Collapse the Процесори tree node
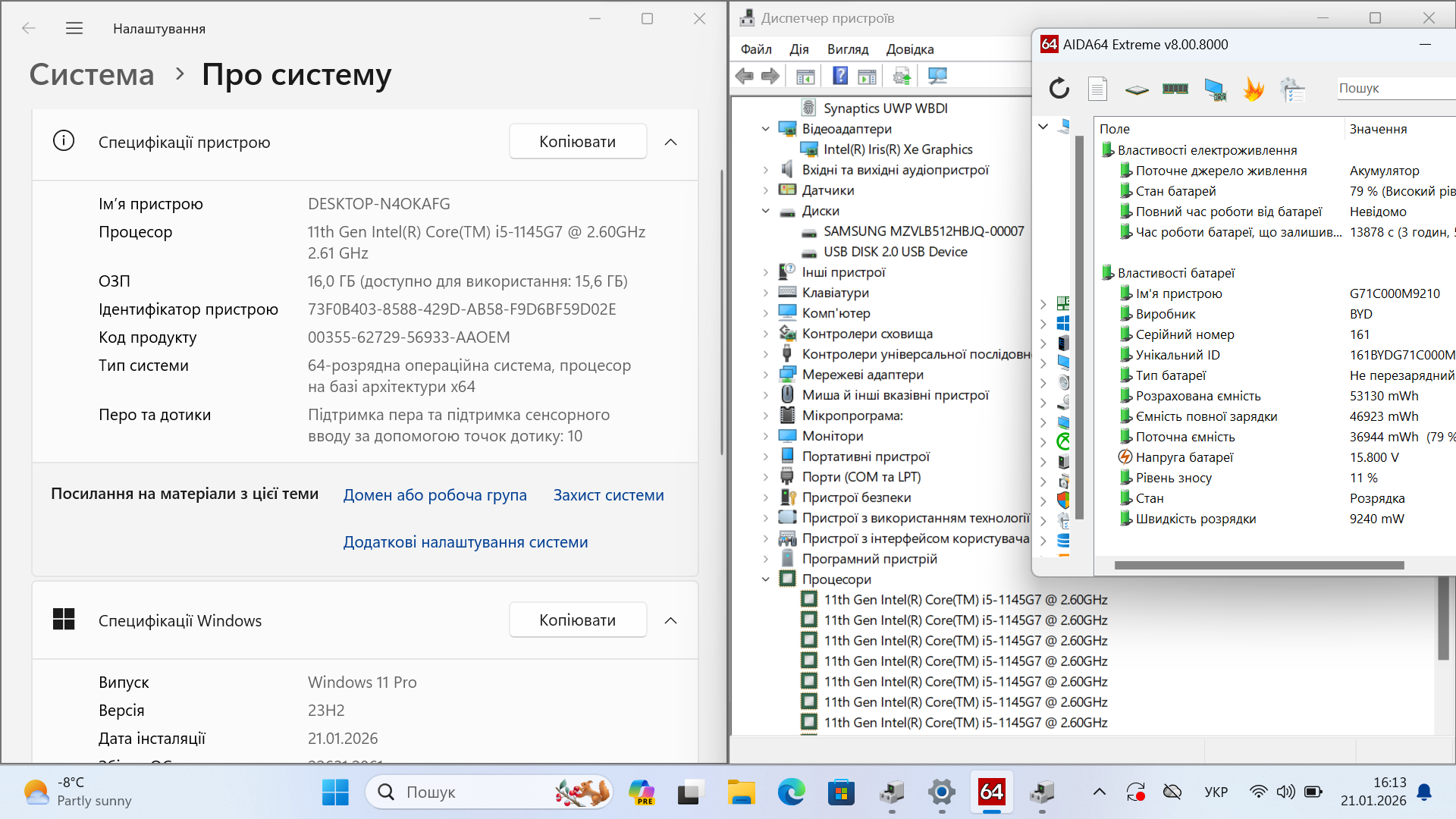 [x=765, y=579]
